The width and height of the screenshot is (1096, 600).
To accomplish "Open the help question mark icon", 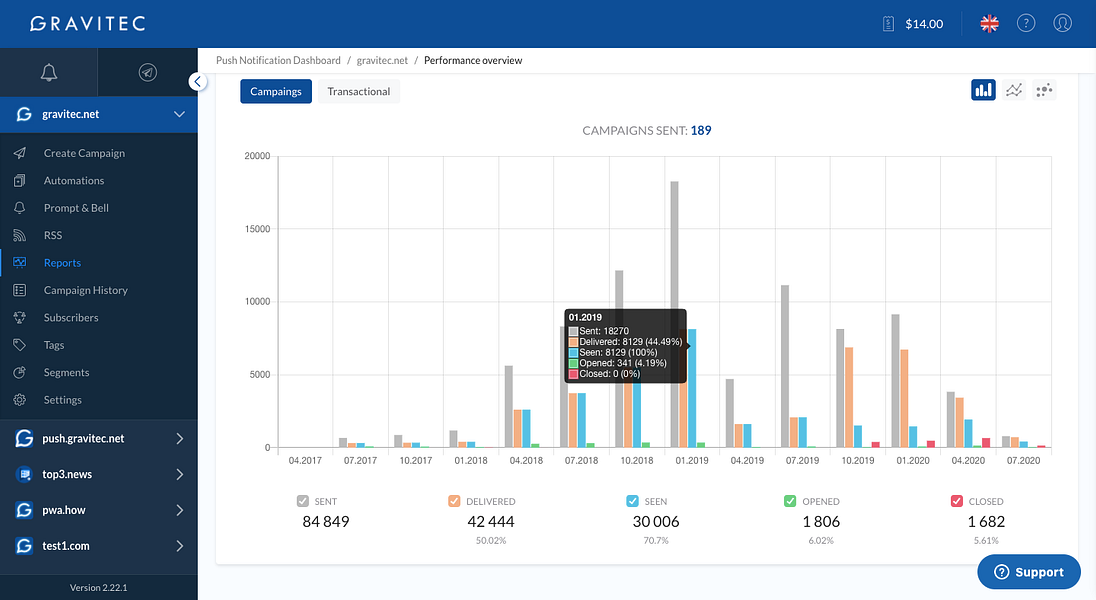I will [x=1025, y=23].
